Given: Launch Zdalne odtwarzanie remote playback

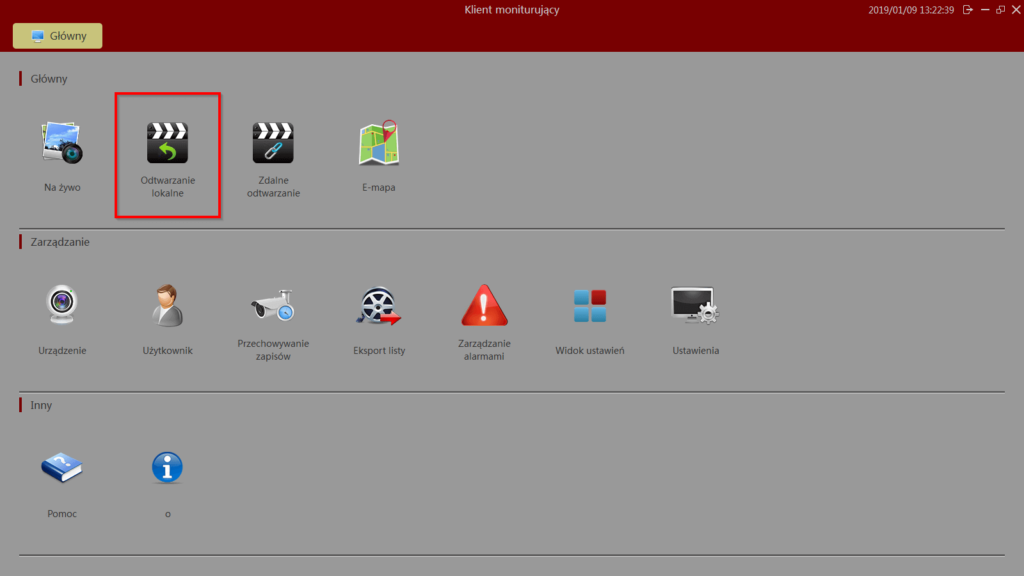Looking at the screenshot, I should (274, 143).
